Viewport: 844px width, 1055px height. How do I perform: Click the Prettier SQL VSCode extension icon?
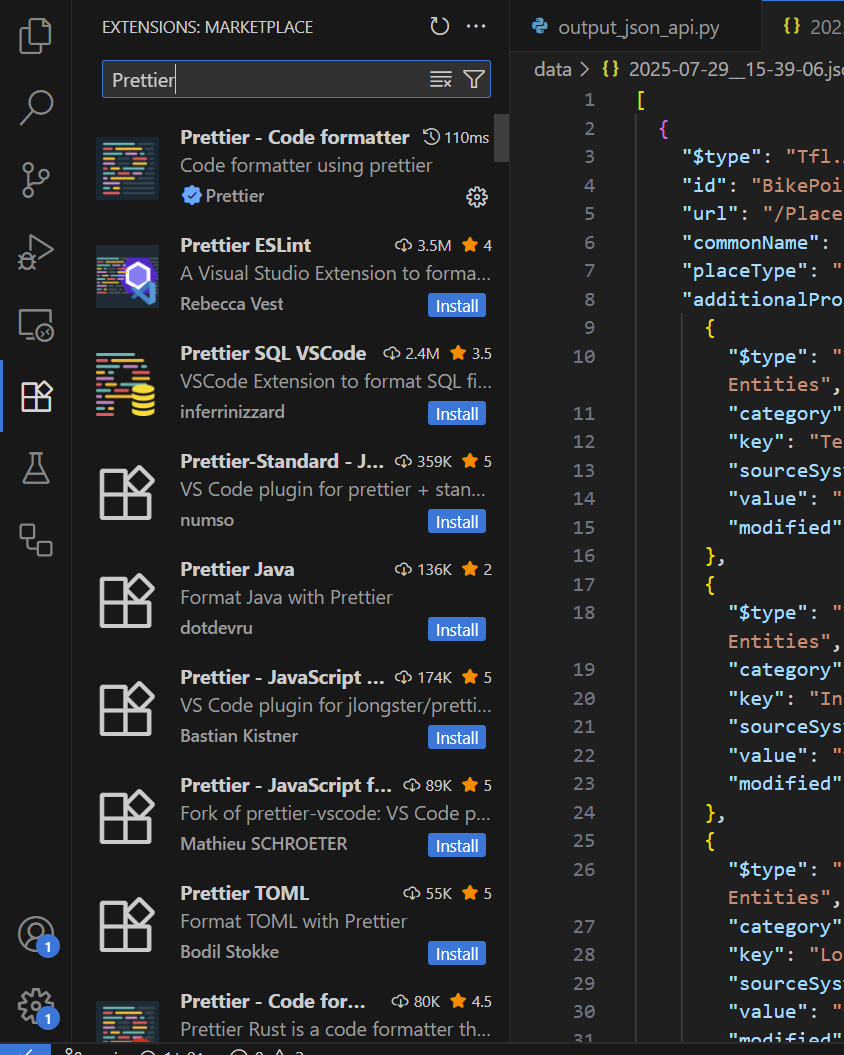point(127,384)
